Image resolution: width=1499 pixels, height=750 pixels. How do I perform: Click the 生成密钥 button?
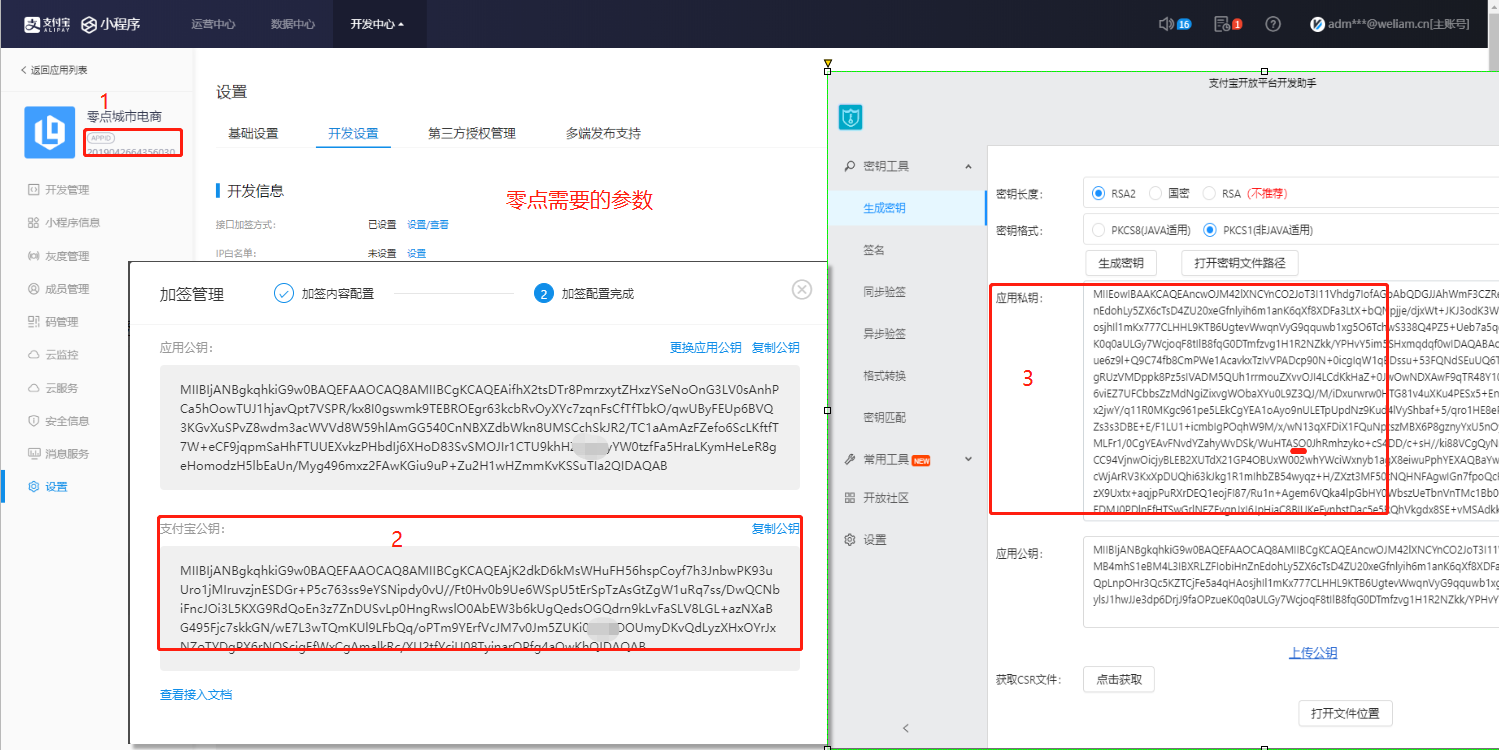(1121, 263)
